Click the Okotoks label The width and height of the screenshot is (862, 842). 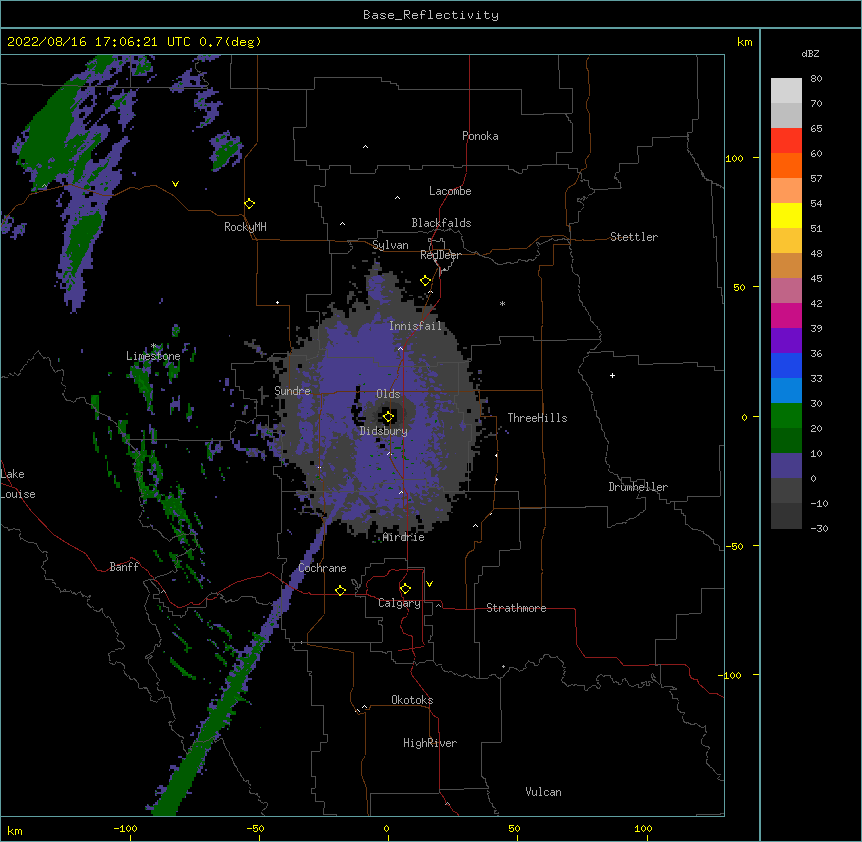(412, 700)
